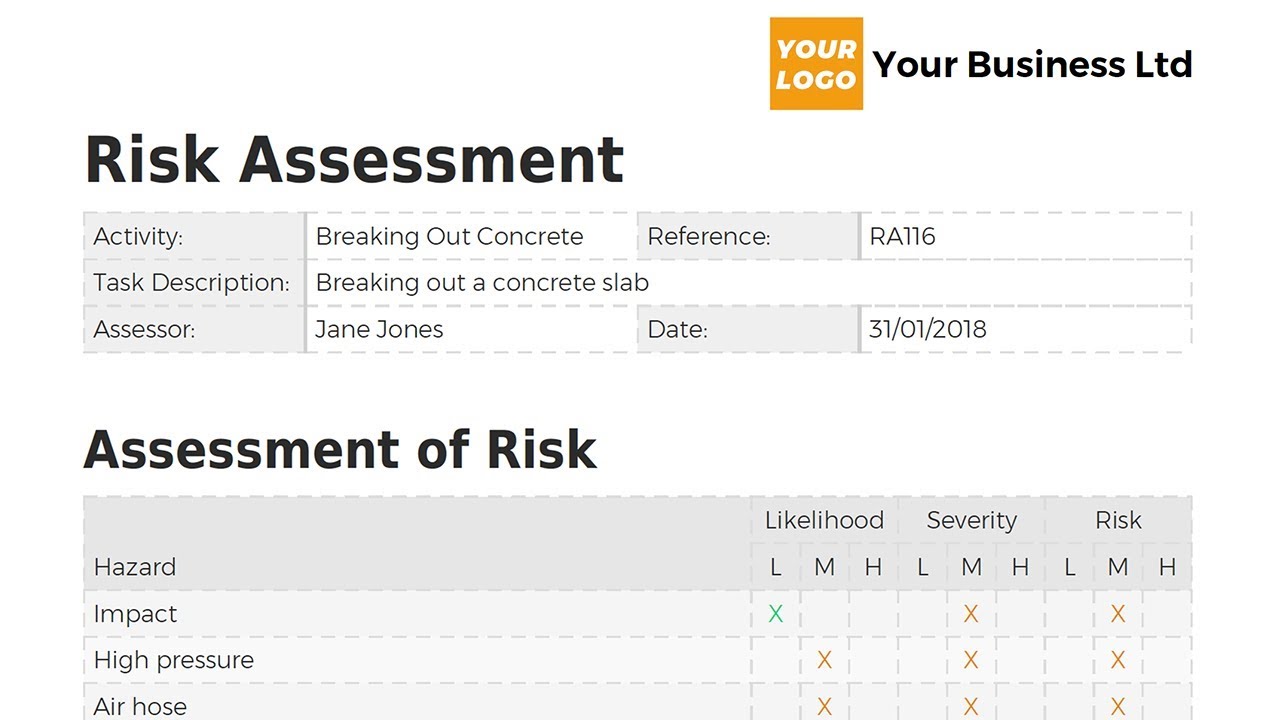This screenshot has width=1280, height=720.
Task: Click the 'Your Business Ltd' company name
Action: (x=1032, y=64)
